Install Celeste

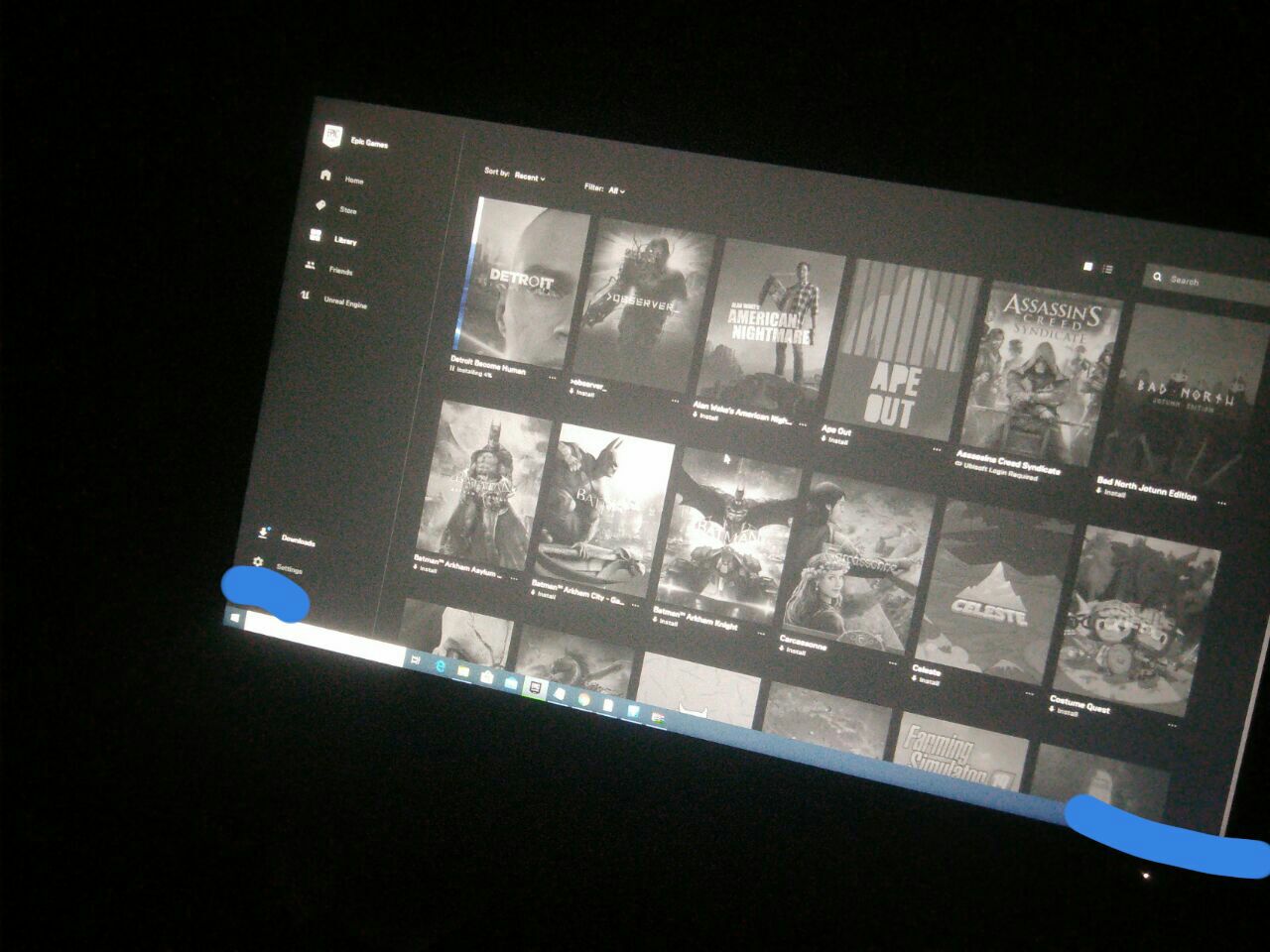(x=925, y=680)
